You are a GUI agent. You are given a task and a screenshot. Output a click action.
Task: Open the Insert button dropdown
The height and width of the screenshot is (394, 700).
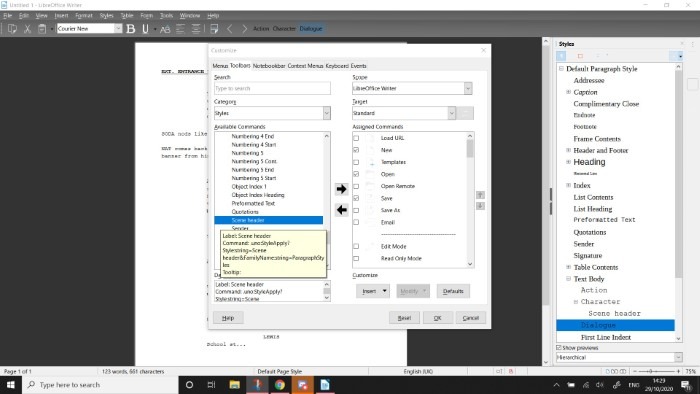pos(384,291)
